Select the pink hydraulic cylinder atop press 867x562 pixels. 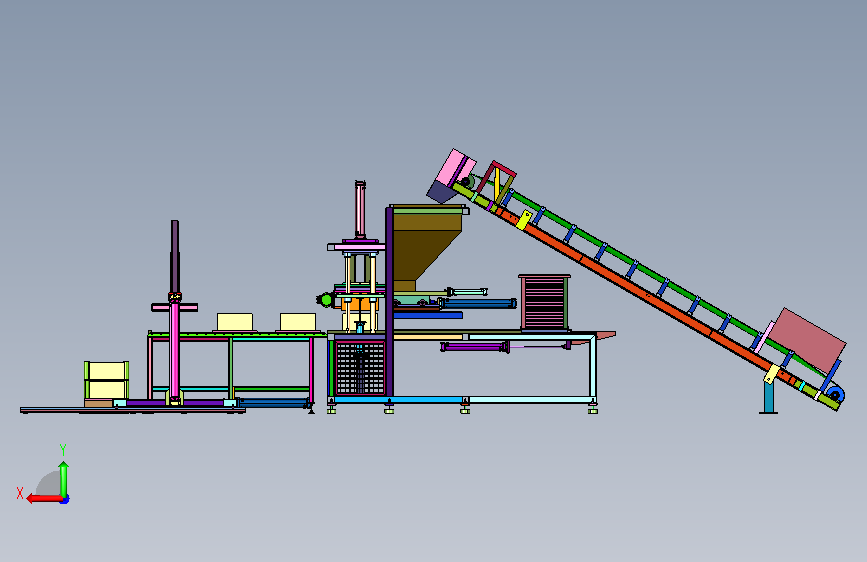(x=361, y=210)
